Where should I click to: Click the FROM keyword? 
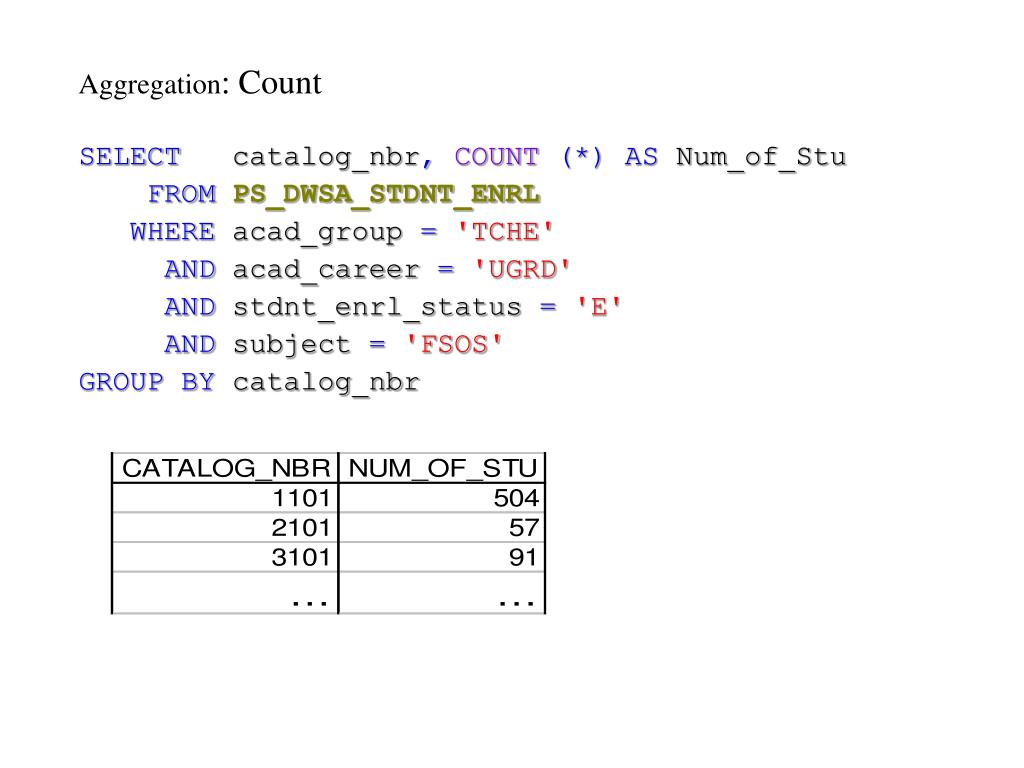tap(182, 194)
